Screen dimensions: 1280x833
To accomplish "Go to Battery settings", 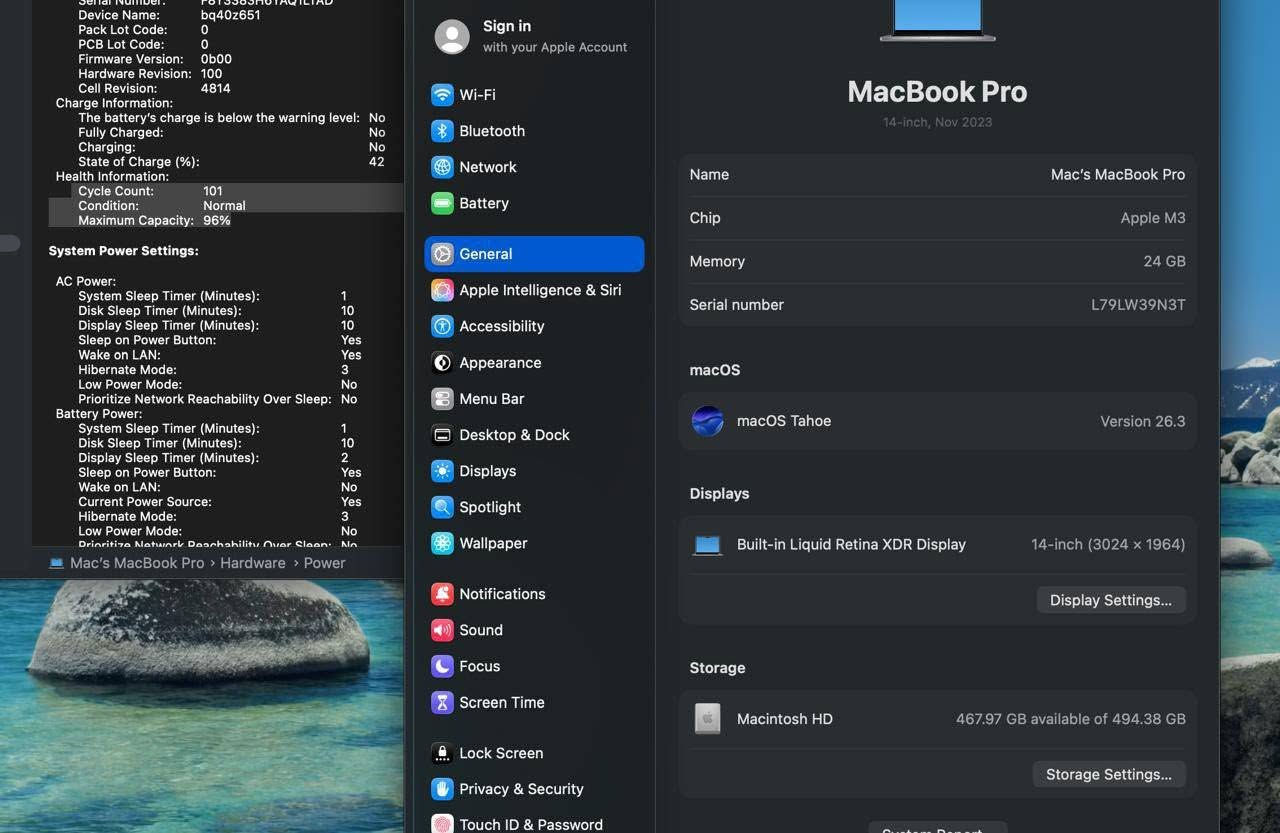I will point(534,203).
